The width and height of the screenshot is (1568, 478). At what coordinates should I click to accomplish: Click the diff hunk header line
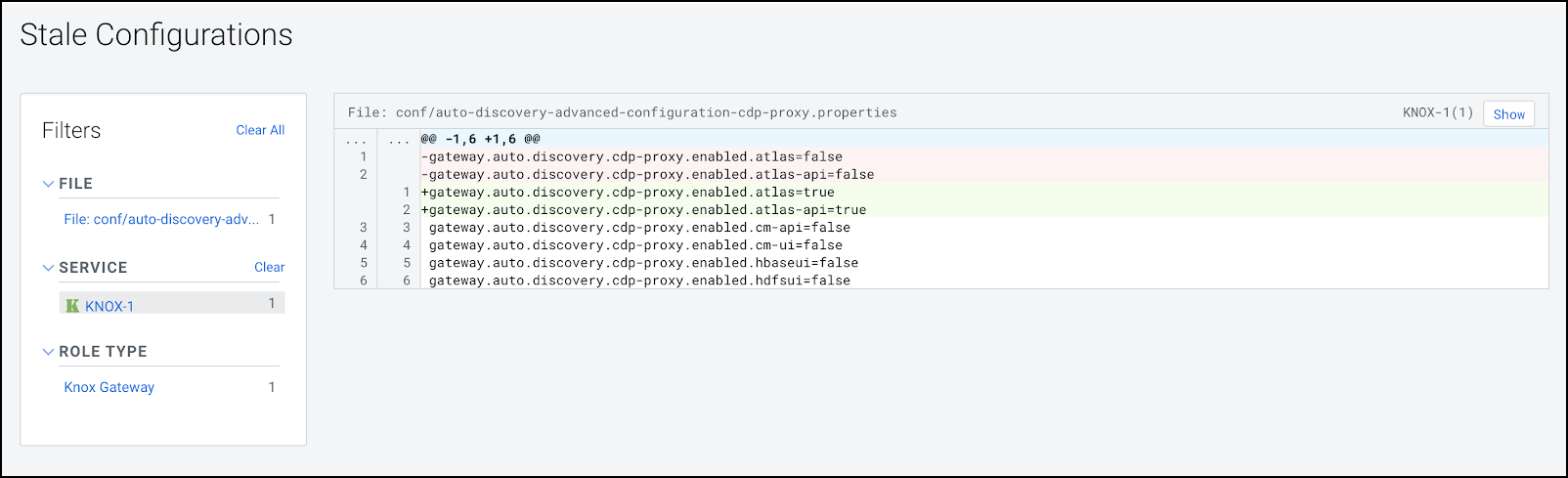coord(480,139)
